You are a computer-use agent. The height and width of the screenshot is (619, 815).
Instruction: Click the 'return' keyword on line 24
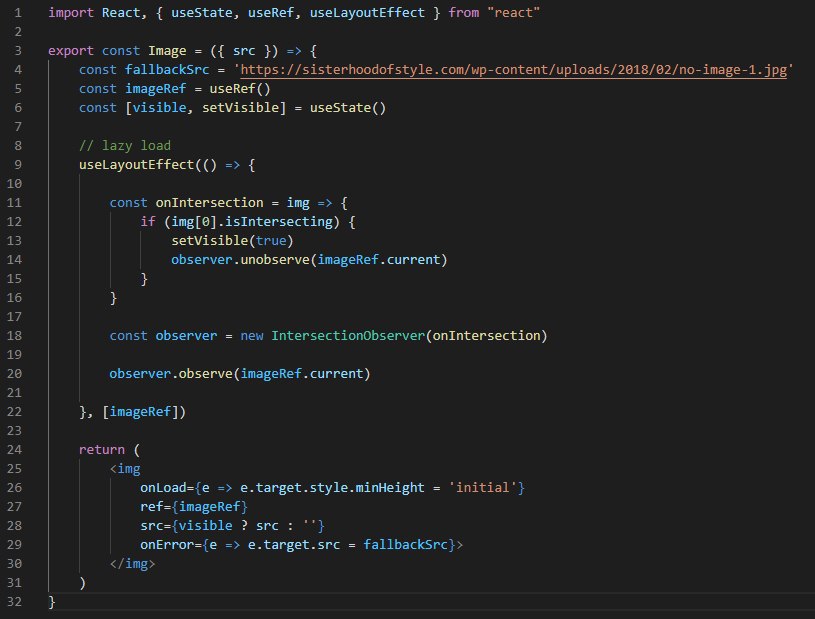coord(102,450)
